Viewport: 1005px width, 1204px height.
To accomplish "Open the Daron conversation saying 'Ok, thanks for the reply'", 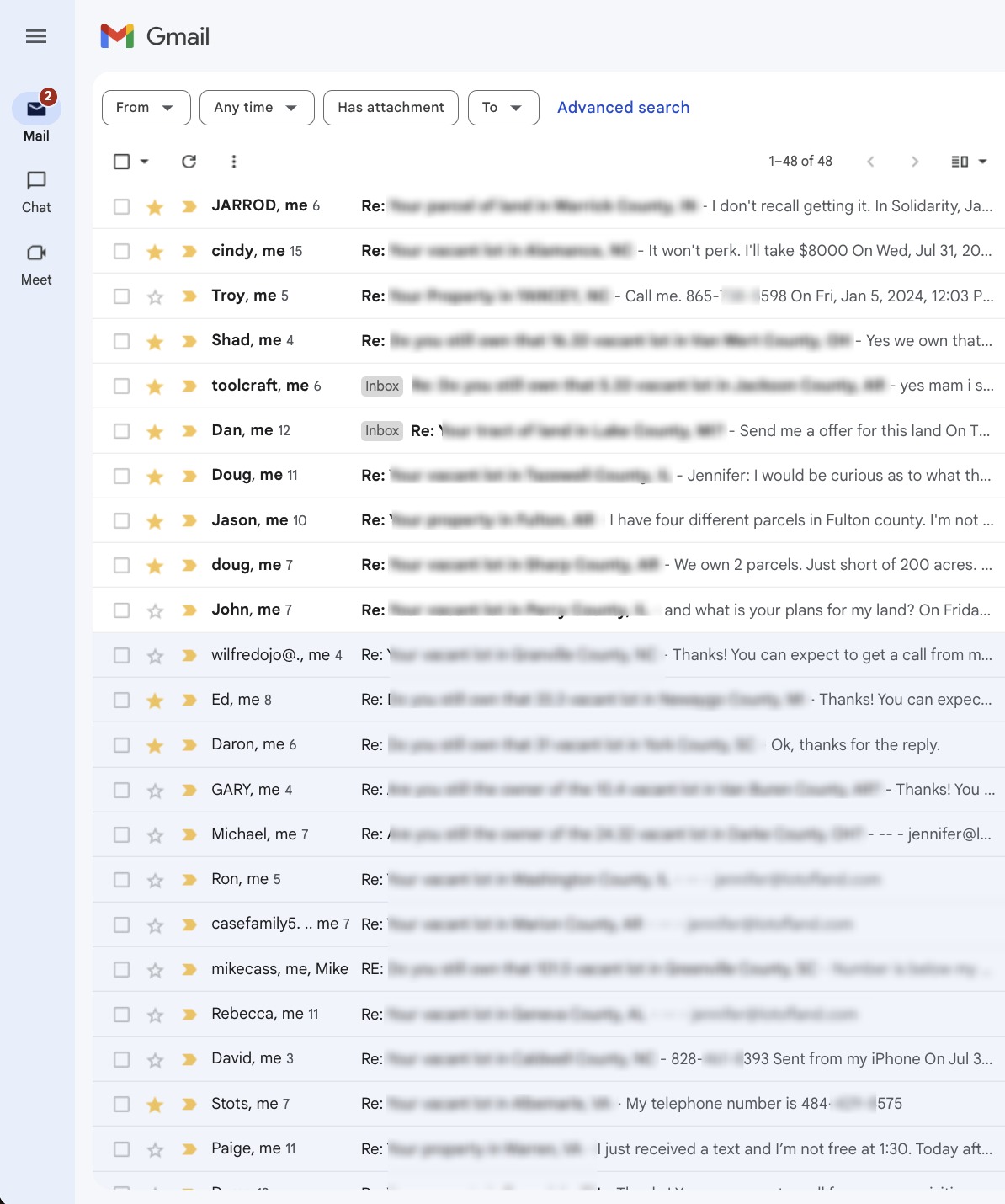I will tap(548, 745).
